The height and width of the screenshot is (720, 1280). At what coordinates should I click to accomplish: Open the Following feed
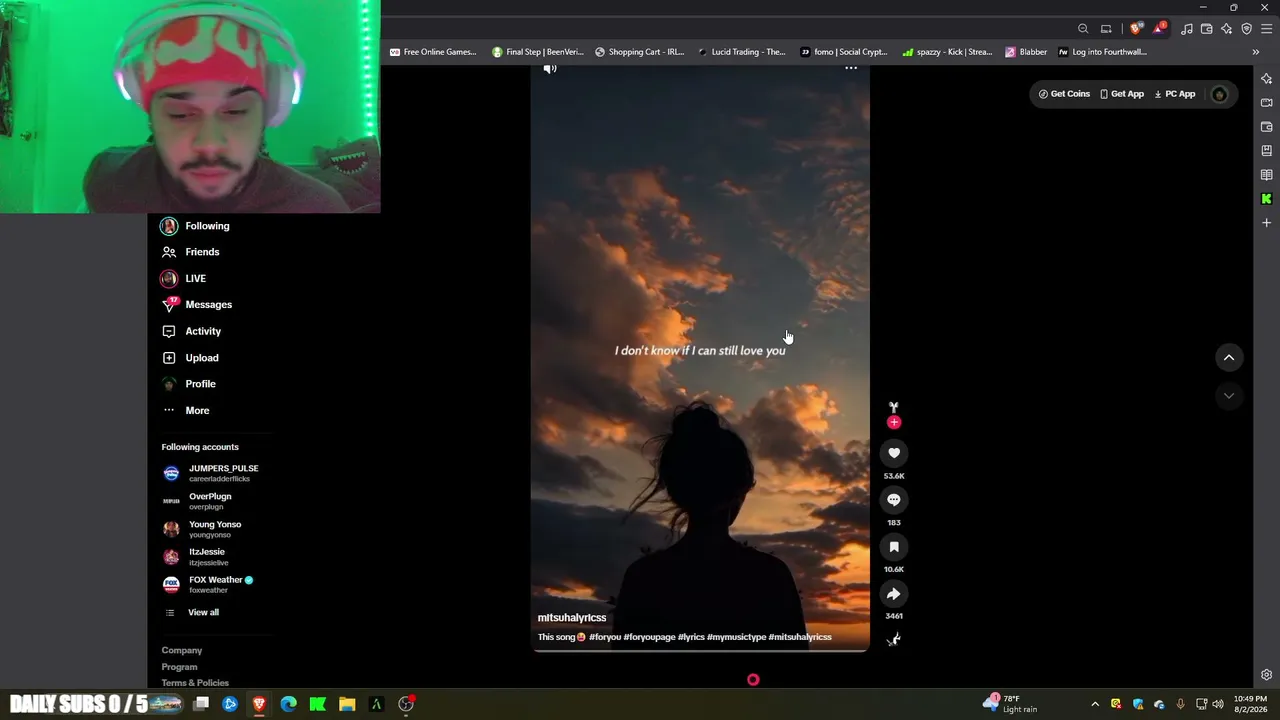(x=196, y=226)
